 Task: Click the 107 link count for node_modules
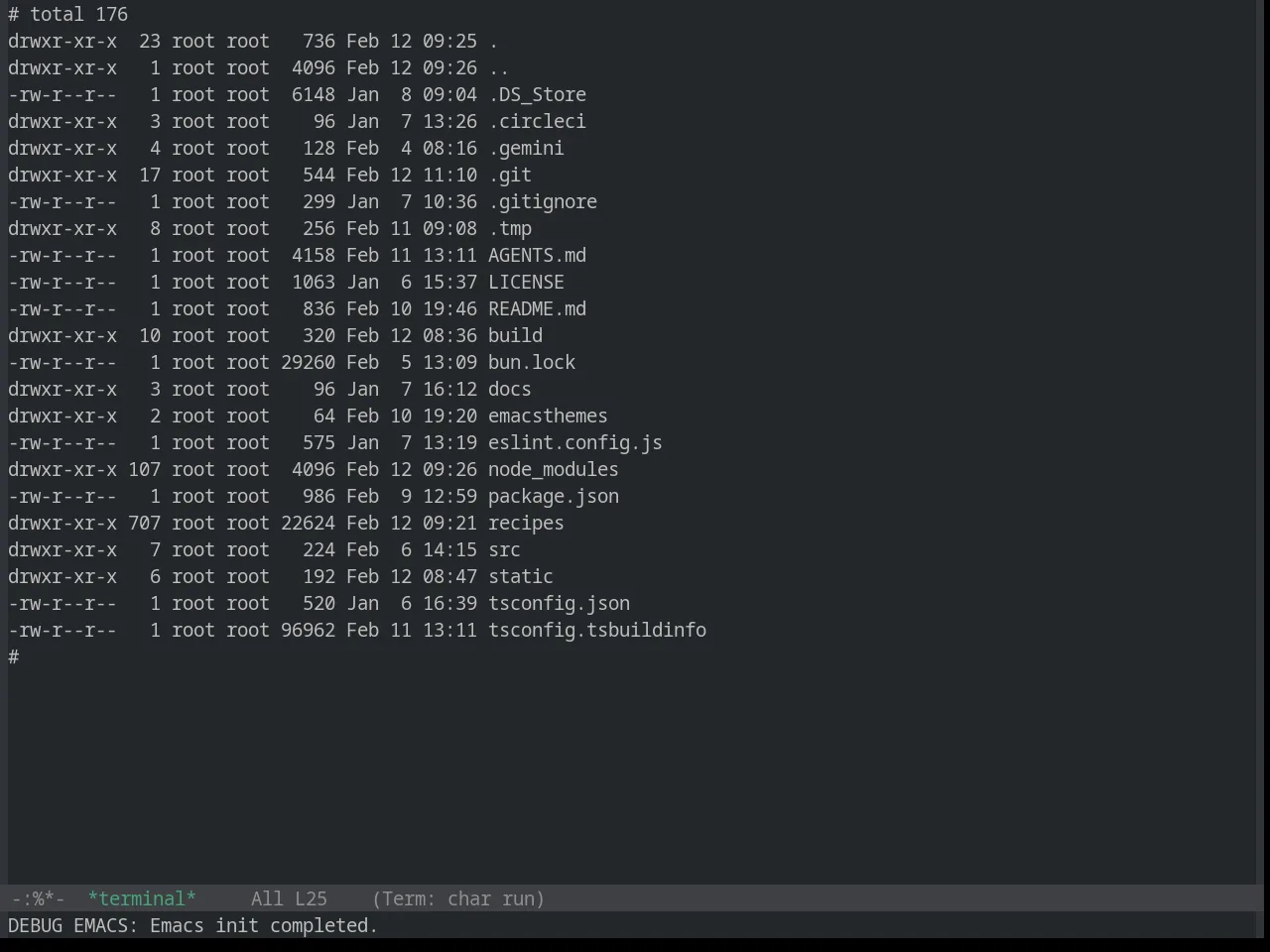144,469
